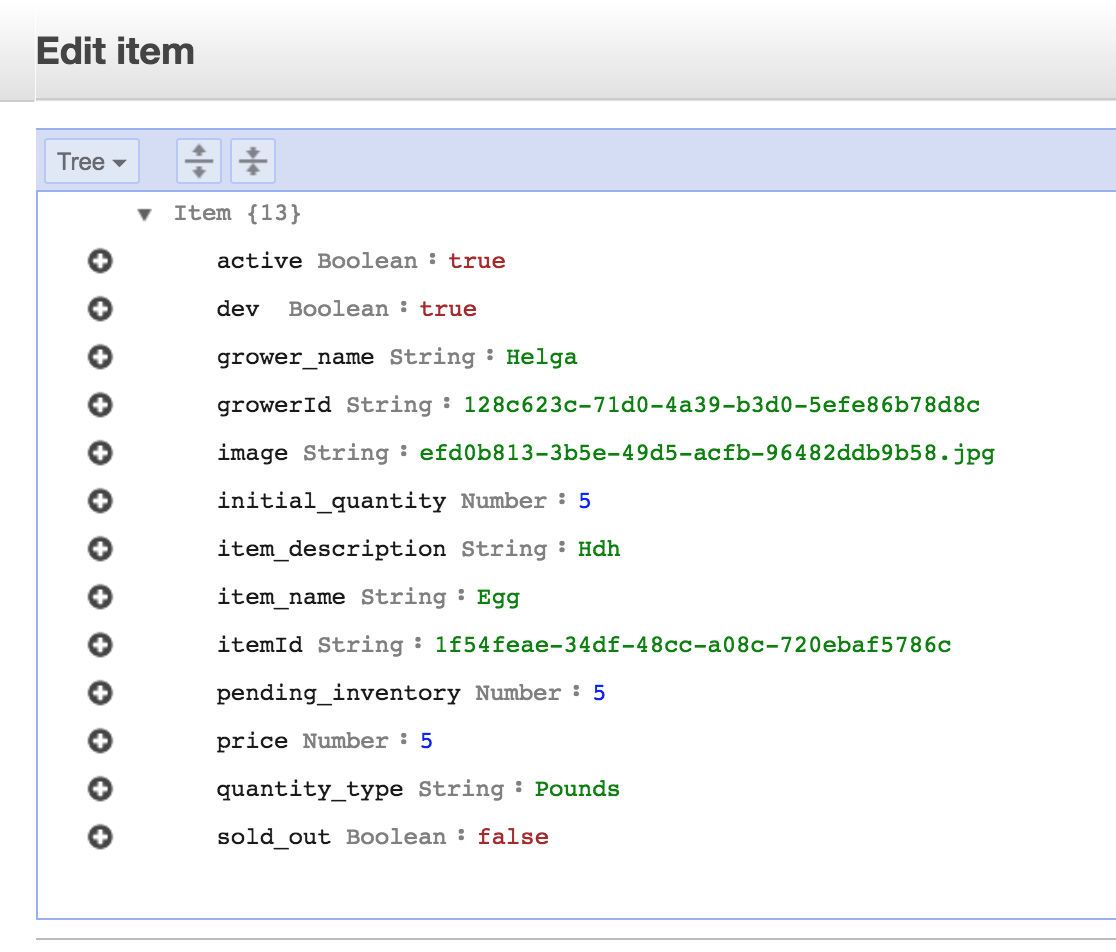Click the plus icon beside the active row
1116x952 pixels.
(100, 261)
